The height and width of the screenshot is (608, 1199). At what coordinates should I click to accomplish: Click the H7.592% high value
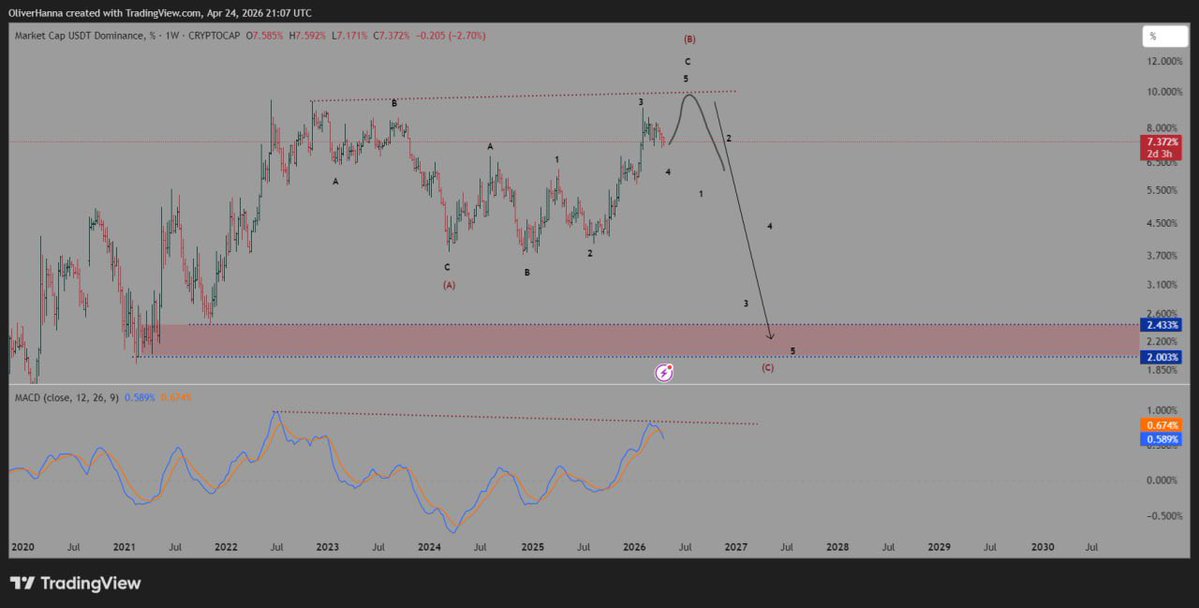pyautogui.click(x=308, y=36)
